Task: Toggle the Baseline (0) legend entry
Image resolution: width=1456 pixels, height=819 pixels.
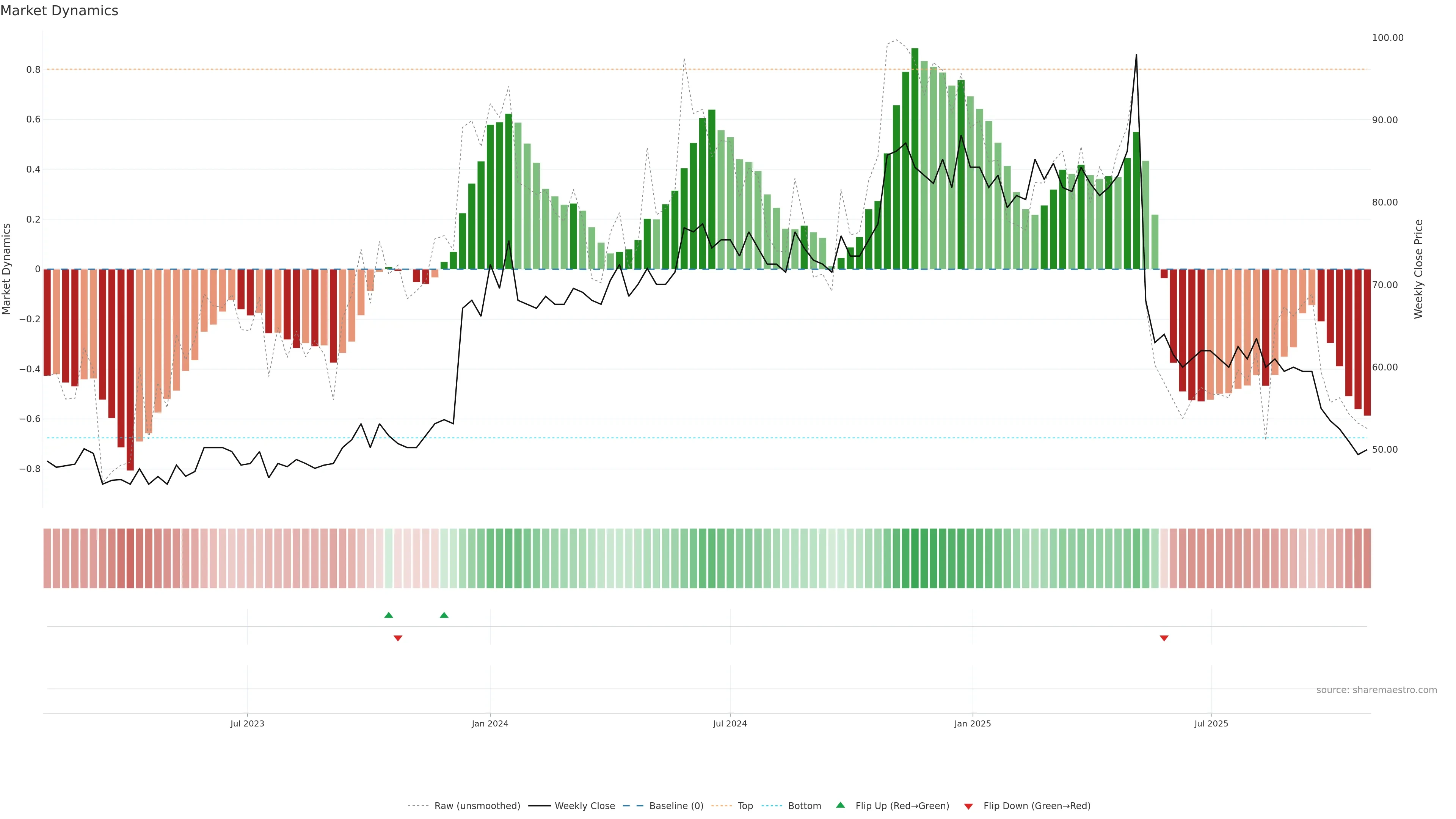Action: click(675, 806)
